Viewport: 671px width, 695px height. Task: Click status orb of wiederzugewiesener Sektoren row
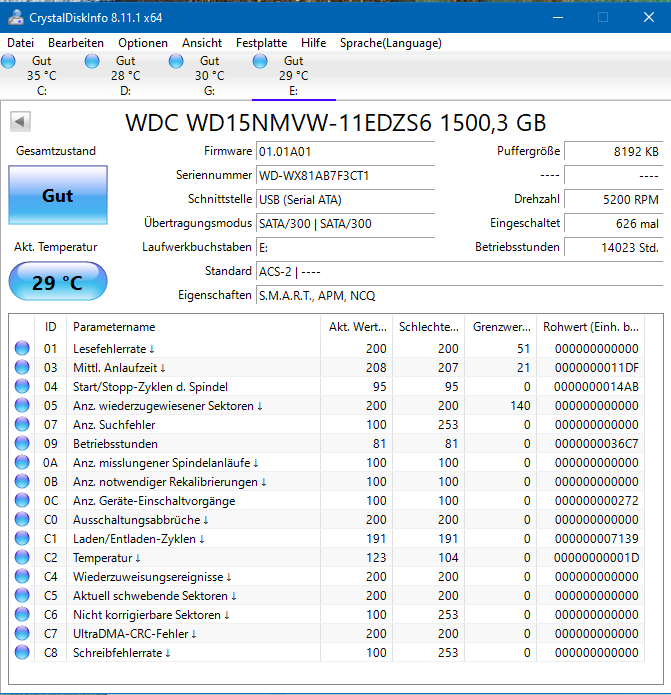click(22, 406)
